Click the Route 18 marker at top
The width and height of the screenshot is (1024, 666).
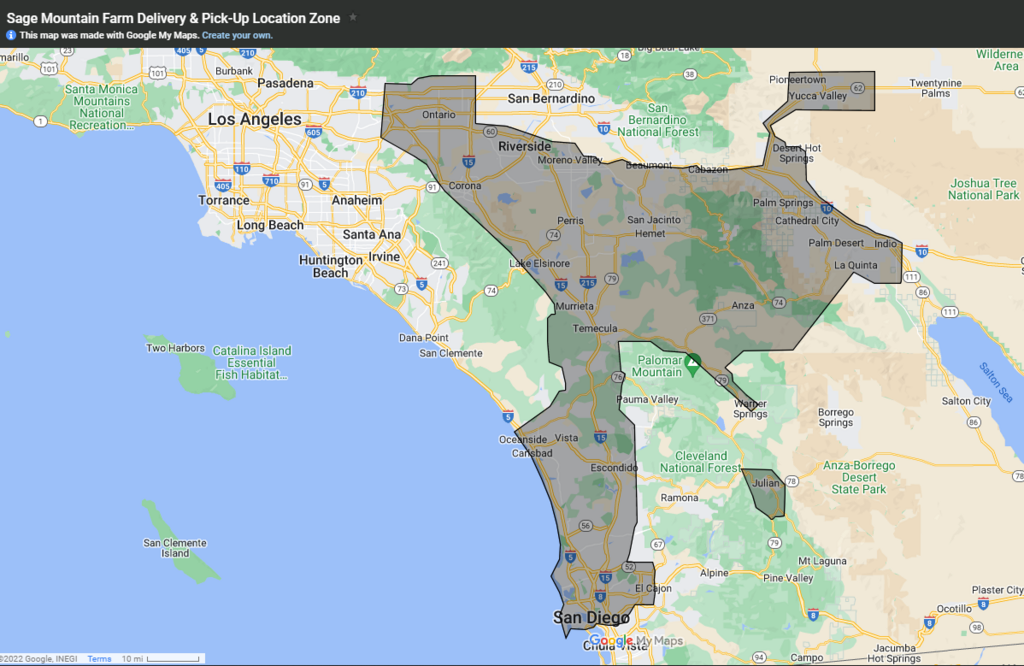point(625,56)
